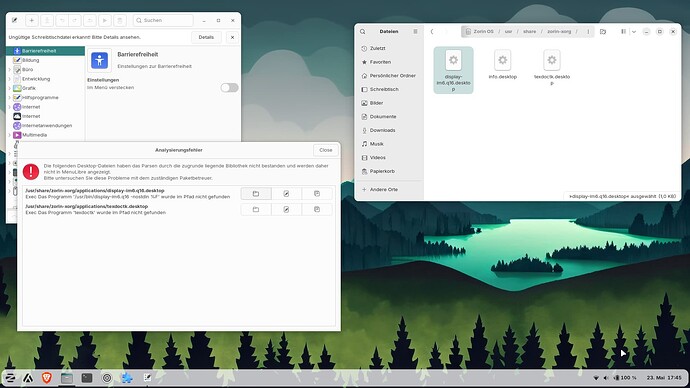
Task: Click the search icon in Dateien window
Action: 363,32
